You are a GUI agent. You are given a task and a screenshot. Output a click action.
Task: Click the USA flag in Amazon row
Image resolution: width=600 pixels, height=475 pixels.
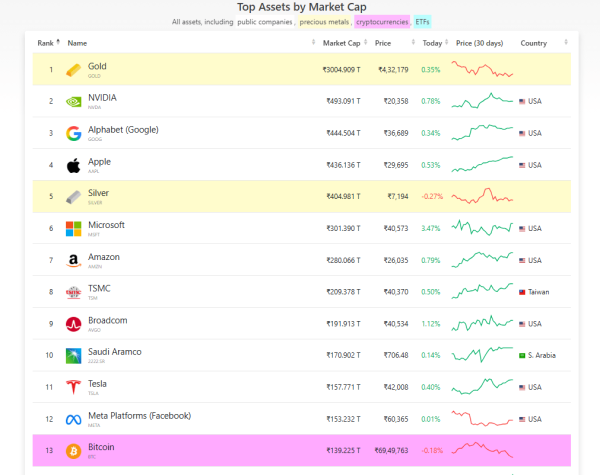[x=522, y=260]
